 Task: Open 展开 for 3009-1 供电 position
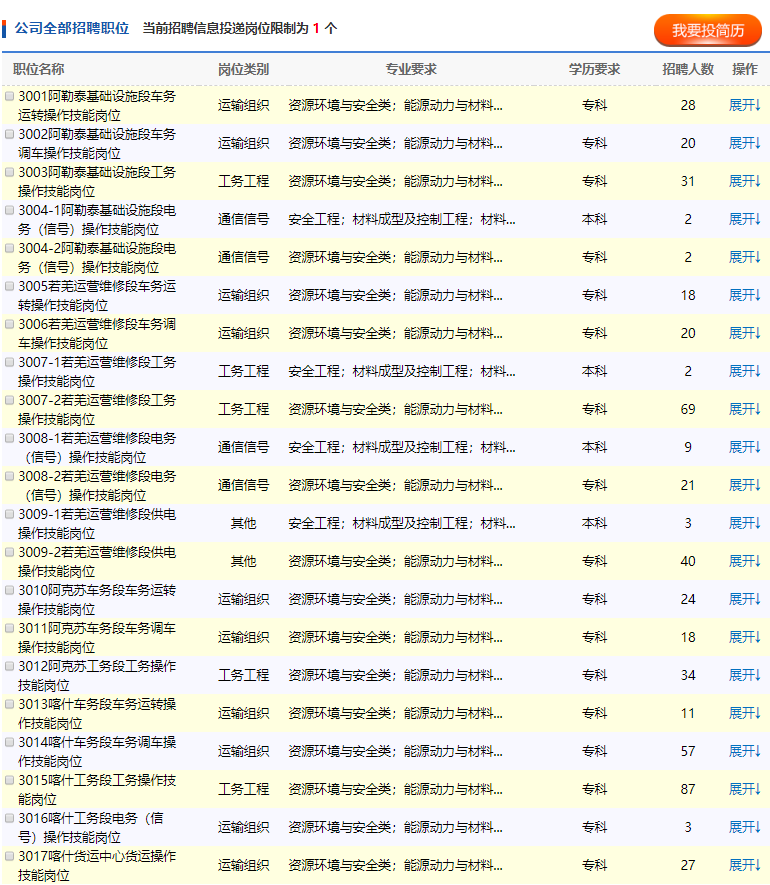pos(744,524)
